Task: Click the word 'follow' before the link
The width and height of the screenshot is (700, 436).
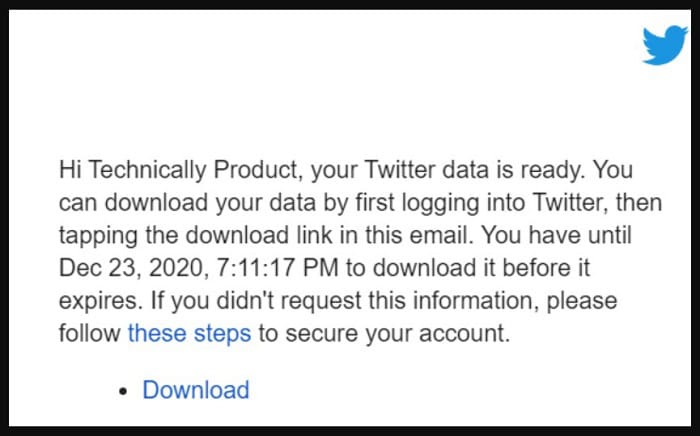Action: click(90, 333)
